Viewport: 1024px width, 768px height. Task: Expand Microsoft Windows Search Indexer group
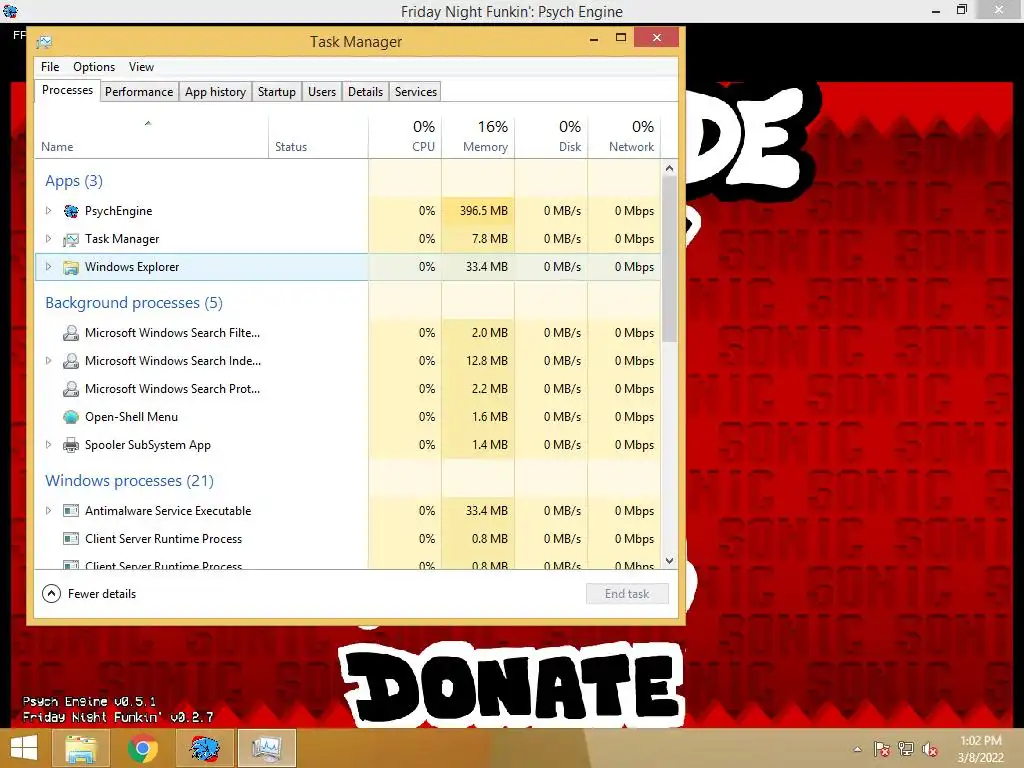click(x=48, y=360)
